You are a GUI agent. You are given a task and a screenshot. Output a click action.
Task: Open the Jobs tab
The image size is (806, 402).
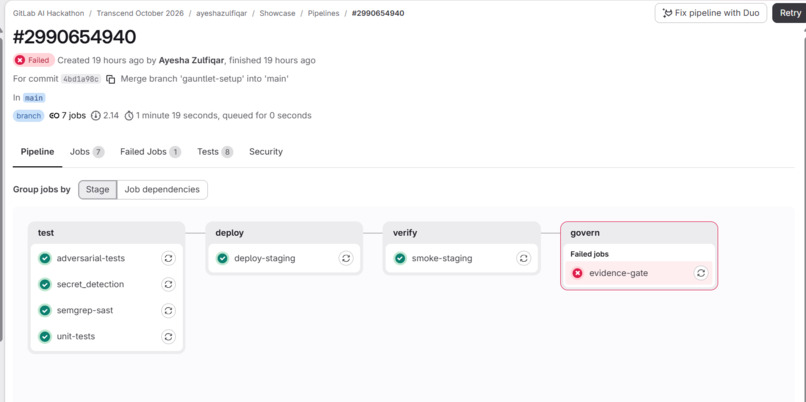point(87,152)
